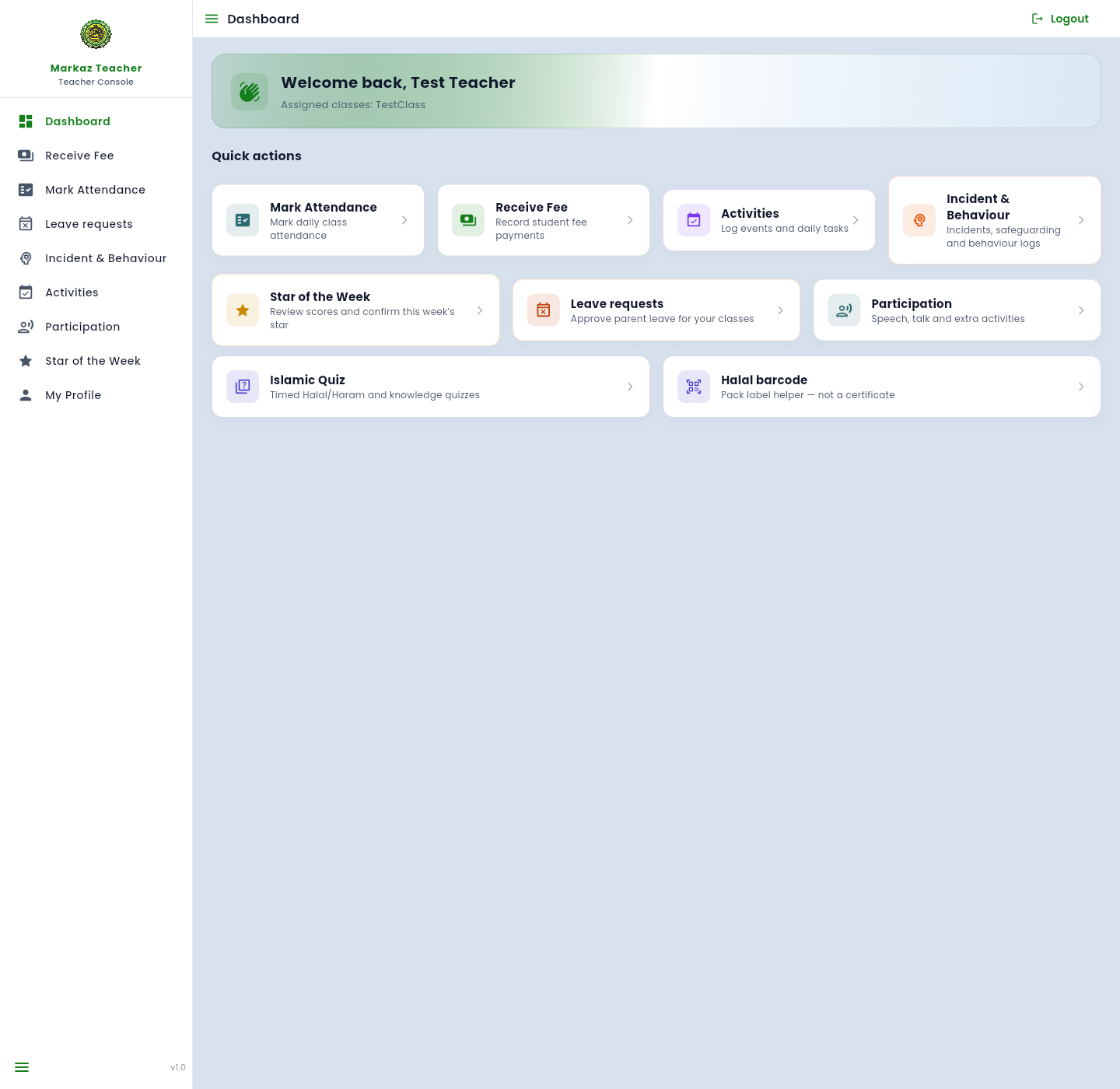Click 'Pack label helper — not a certificate' text
This screenshot has height=1089, width=1120.
click(x=808, y=395)
